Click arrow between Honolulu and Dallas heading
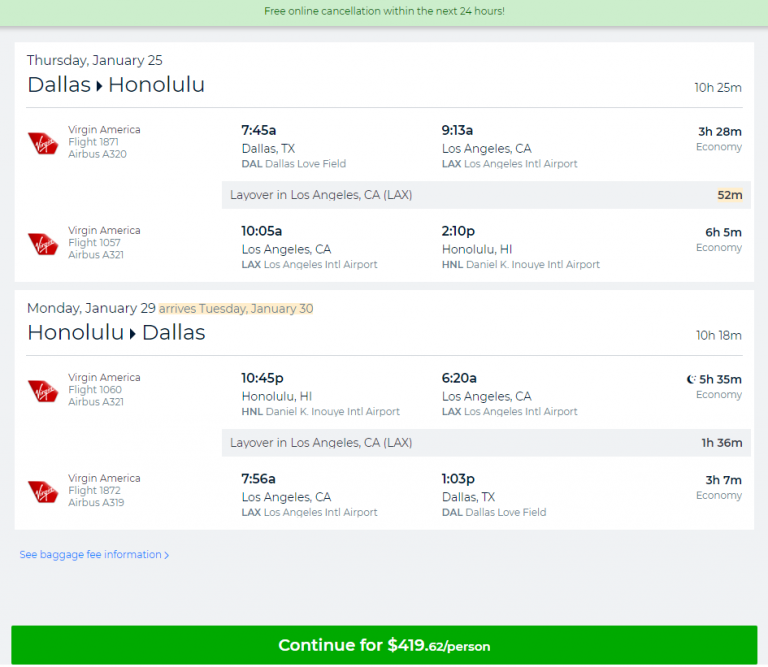The width and height of the screenshot is (768, 667). point(133,334)
